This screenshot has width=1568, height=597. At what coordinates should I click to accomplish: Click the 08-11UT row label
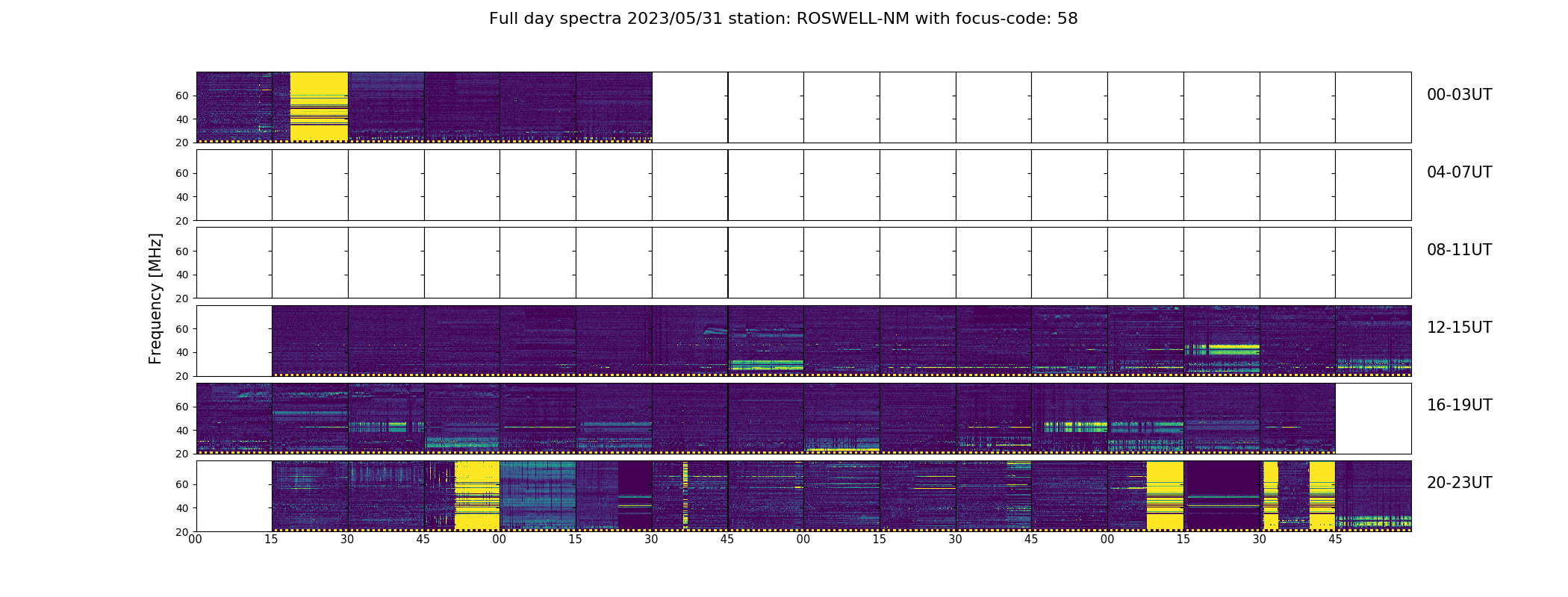pyautogui.click(x=1459, y=250)
